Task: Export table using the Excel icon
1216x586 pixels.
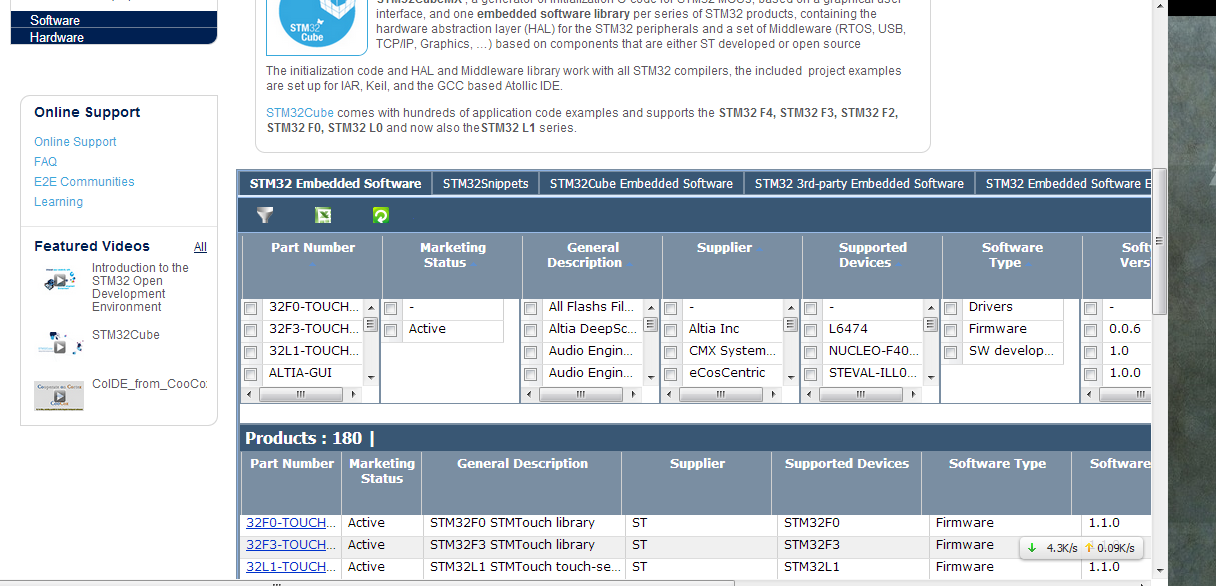Action: (x=323, y=215)
